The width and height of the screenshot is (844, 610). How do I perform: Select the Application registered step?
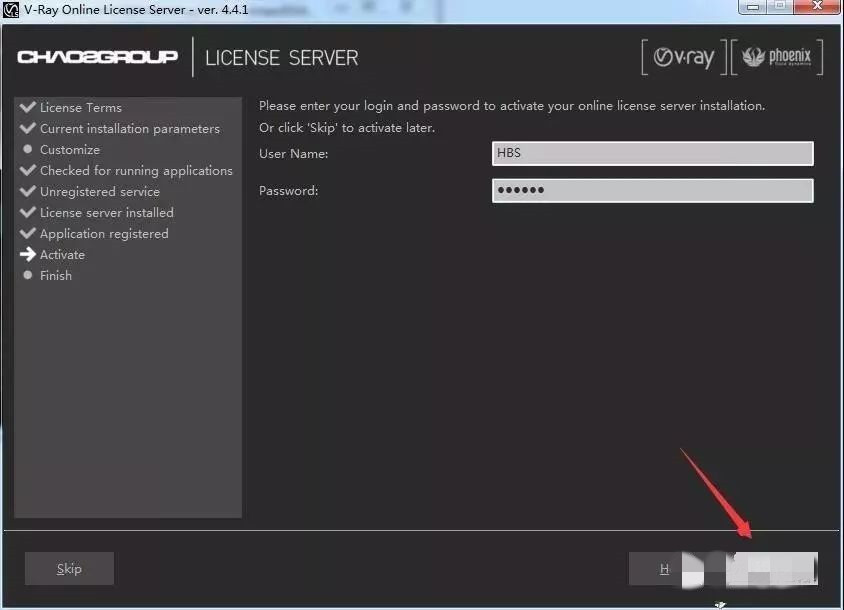[x=104, y=234]
